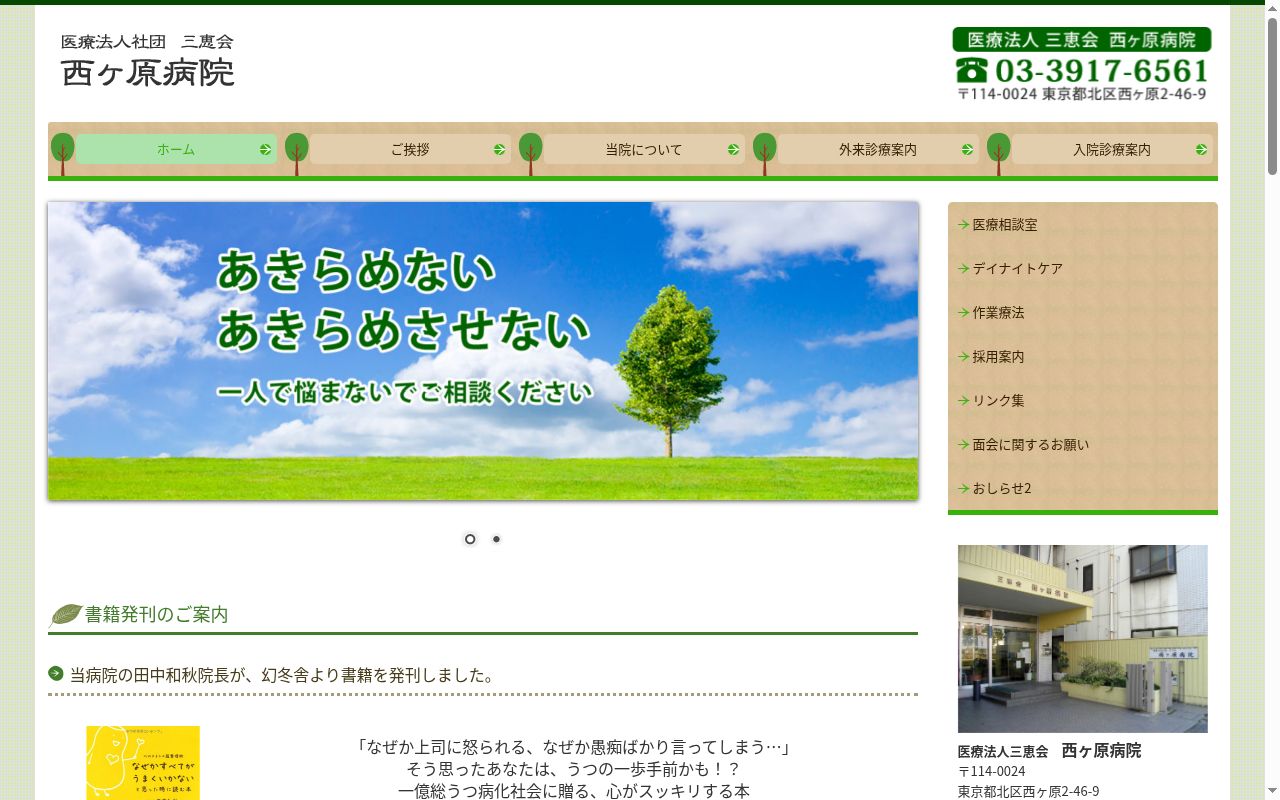The height and width of the screenshot is (800, 1280).
Task: Click the tree icon beside ご挨拶
Action: (296, 154)
